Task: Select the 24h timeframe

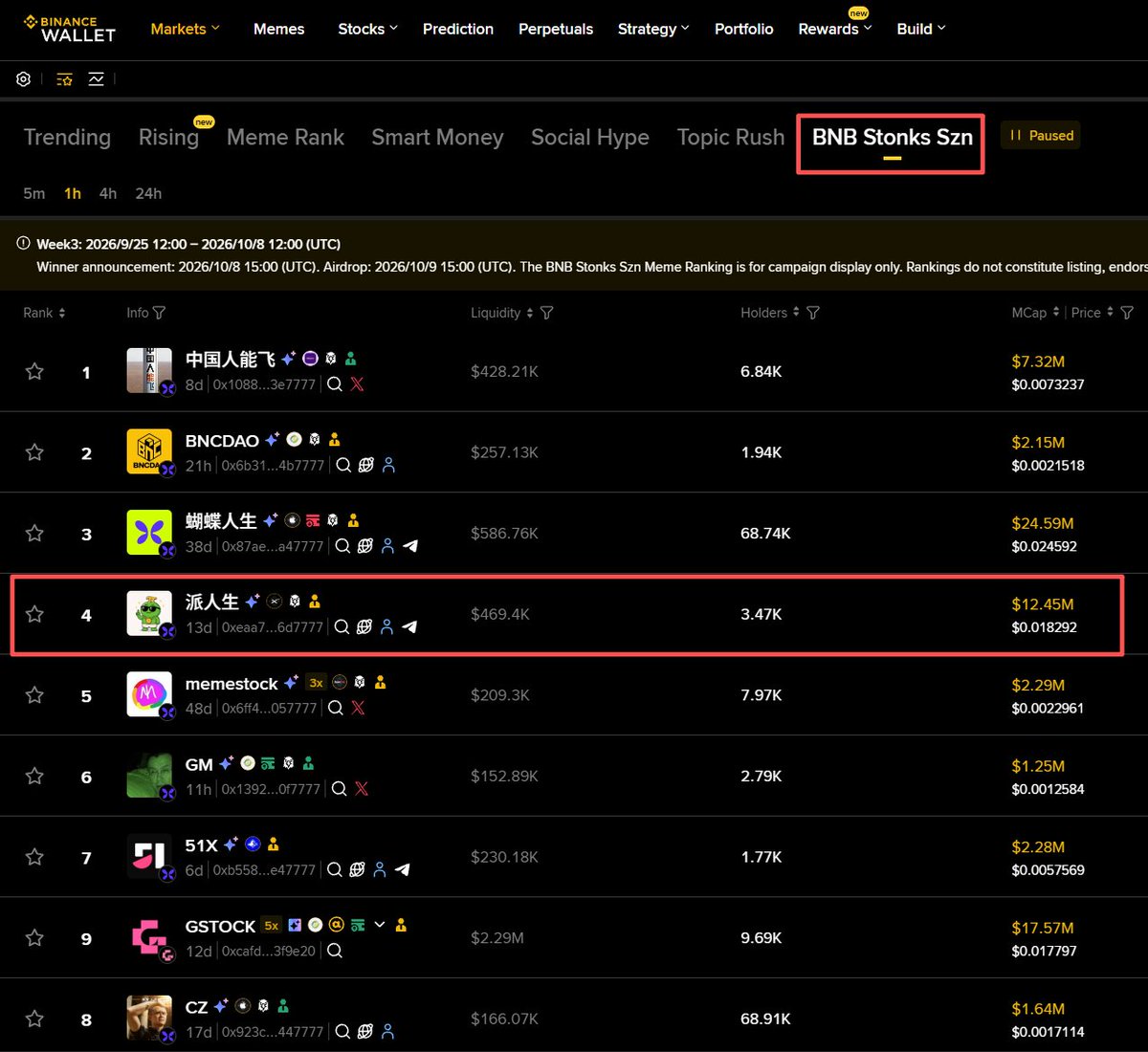Action: point(148,193)
